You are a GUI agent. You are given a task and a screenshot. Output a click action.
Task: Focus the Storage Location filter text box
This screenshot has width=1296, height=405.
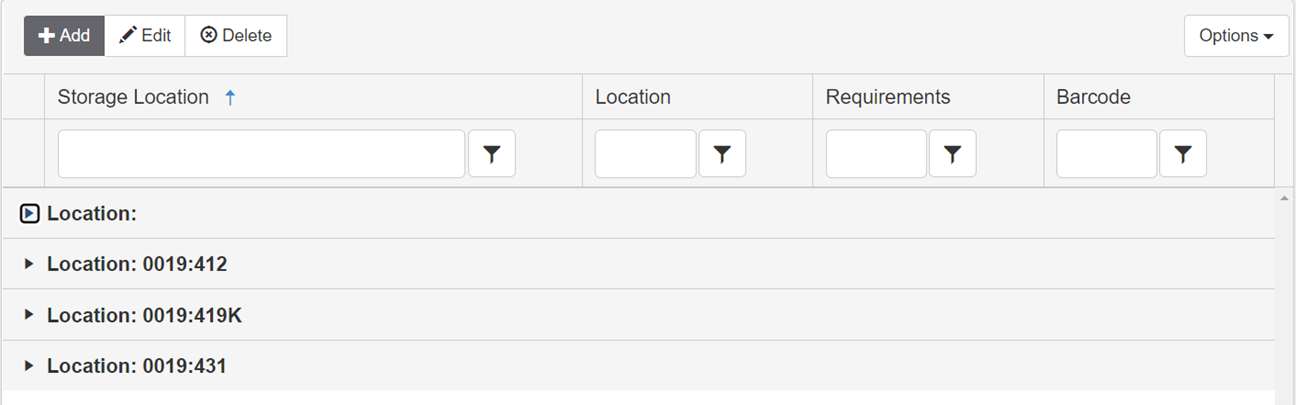[x=261, y=154]
